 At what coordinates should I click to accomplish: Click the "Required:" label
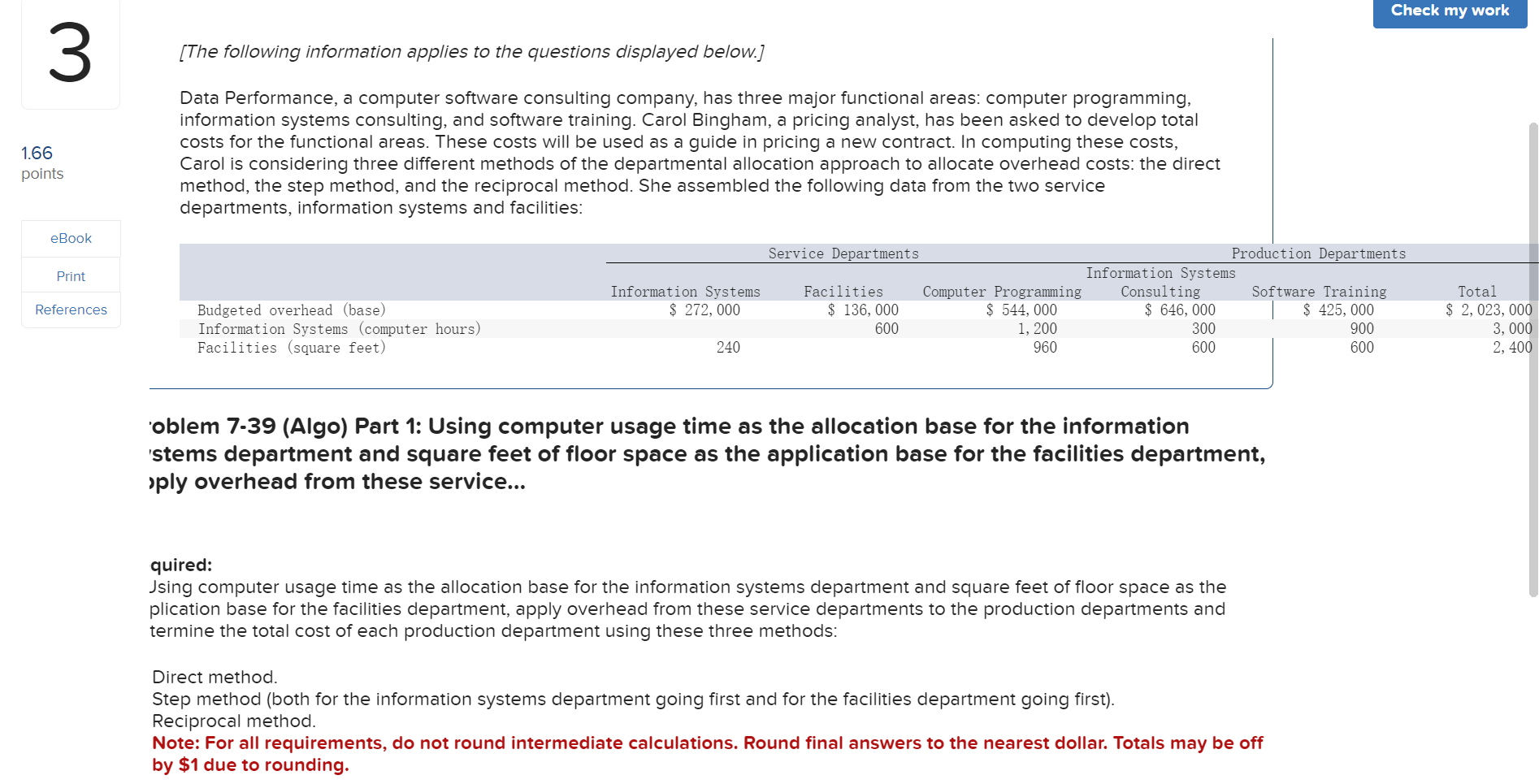click(x=181, y=565)
